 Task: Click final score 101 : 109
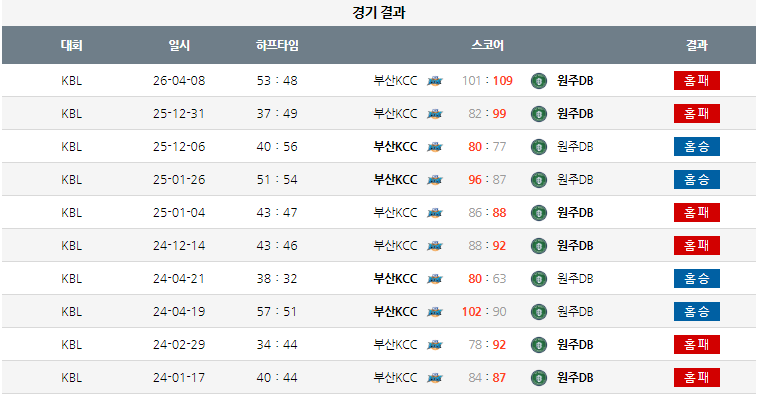point(487,81)
